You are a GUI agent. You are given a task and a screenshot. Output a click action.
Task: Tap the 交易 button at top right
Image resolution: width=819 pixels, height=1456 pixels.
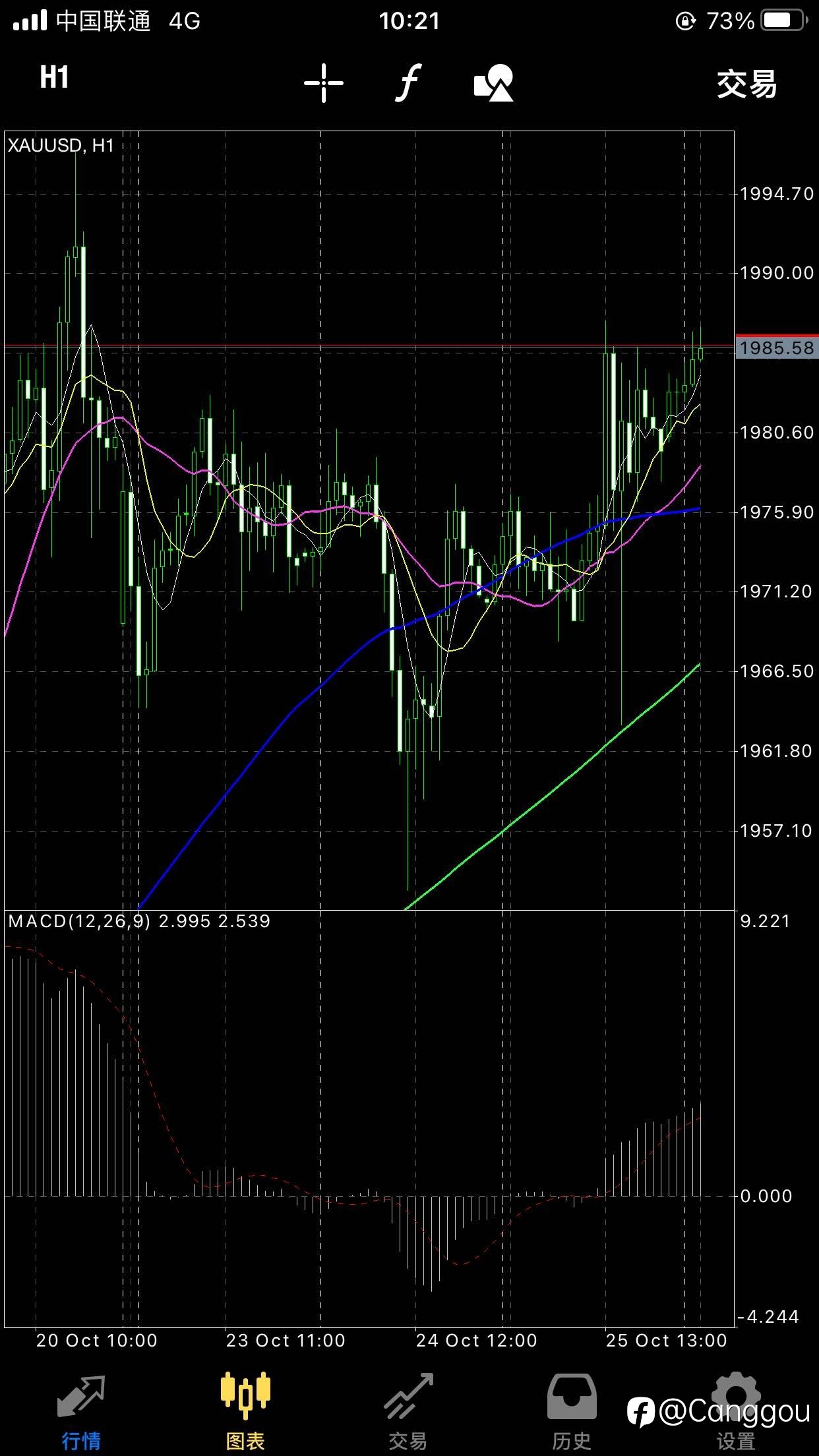point(747,84)
